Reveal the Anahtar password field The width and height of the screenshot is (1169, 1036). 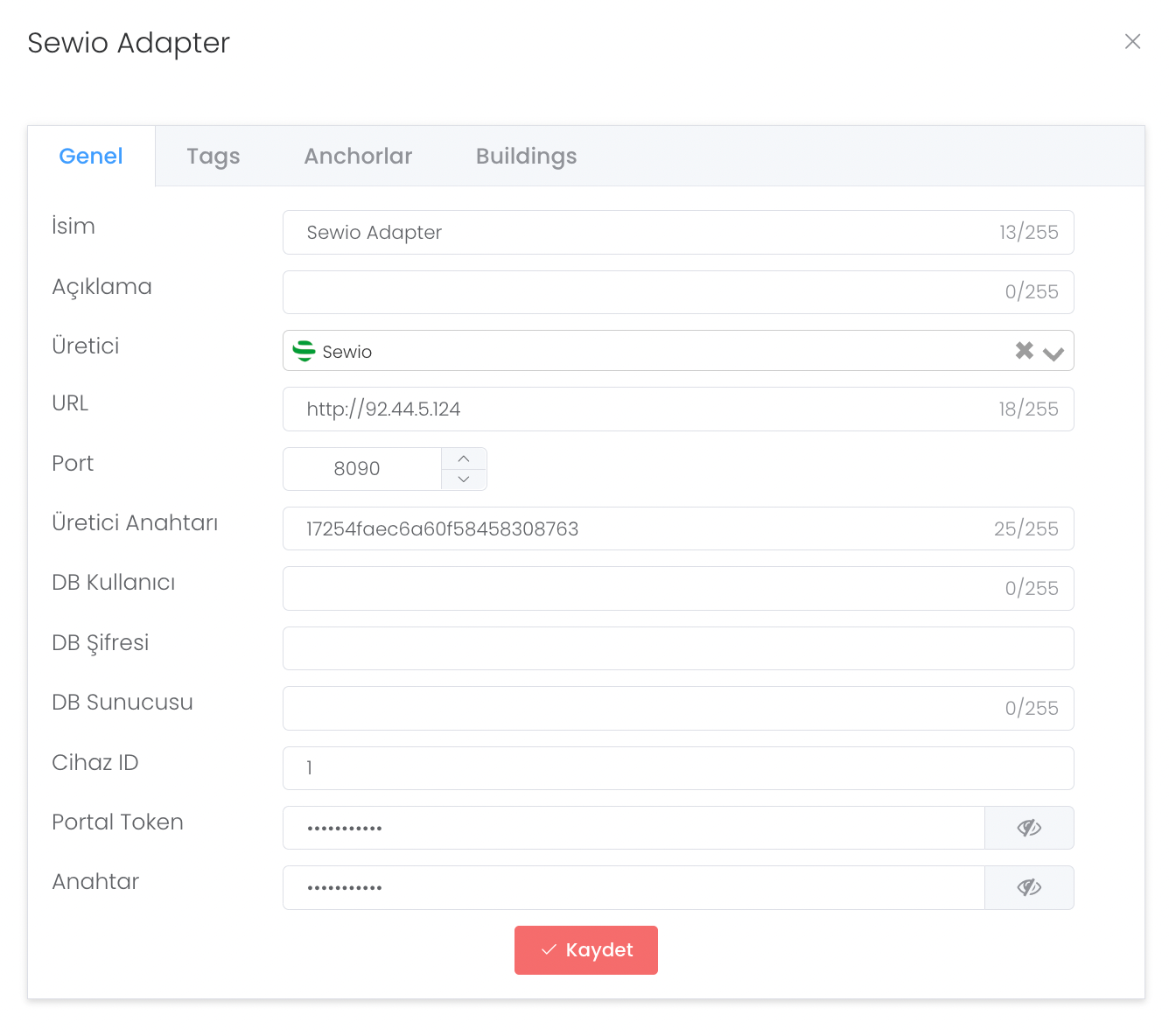(x=1029, y=887)
